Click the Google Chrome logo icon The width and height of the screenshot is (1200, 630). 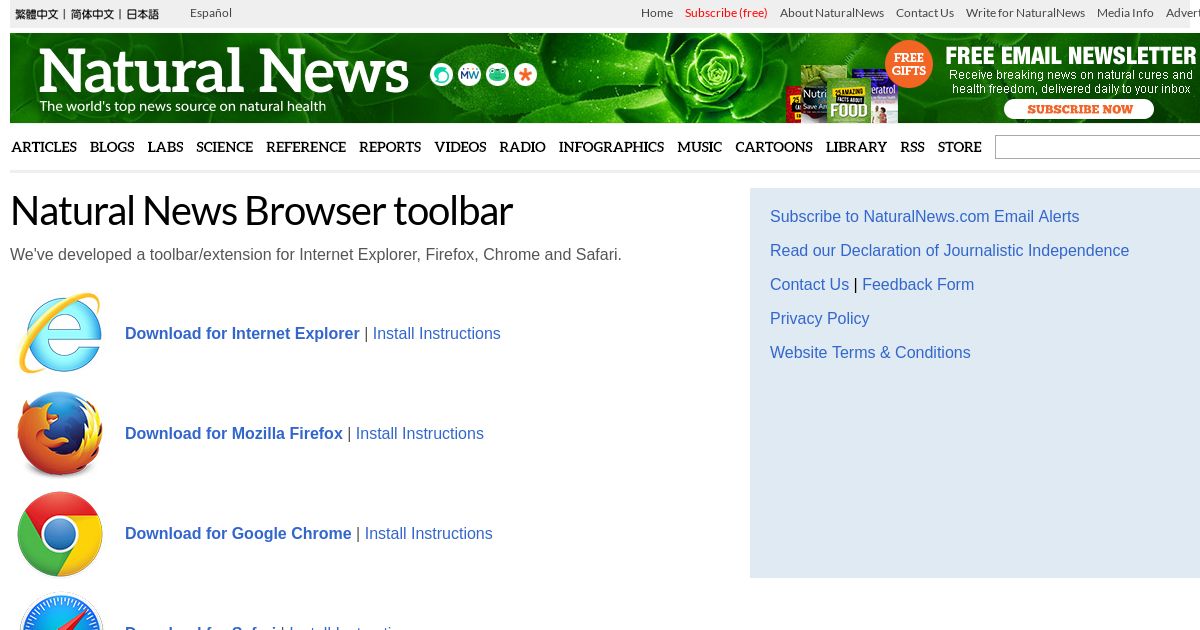click(60, 533)
